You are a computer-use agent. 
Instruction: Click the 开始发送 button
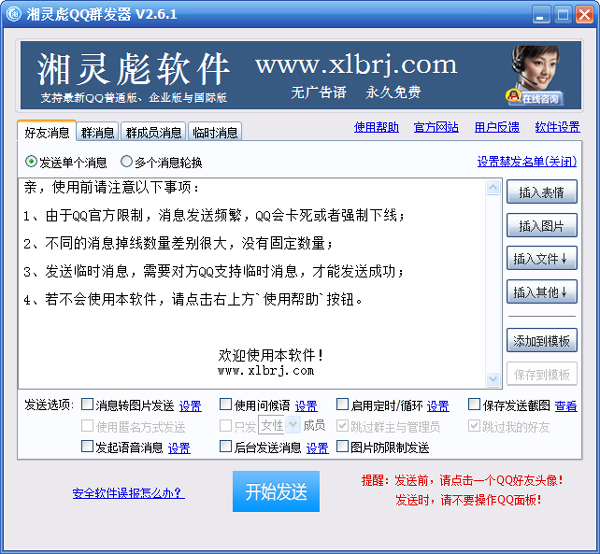pyautogui.click(x=276, y=491)
